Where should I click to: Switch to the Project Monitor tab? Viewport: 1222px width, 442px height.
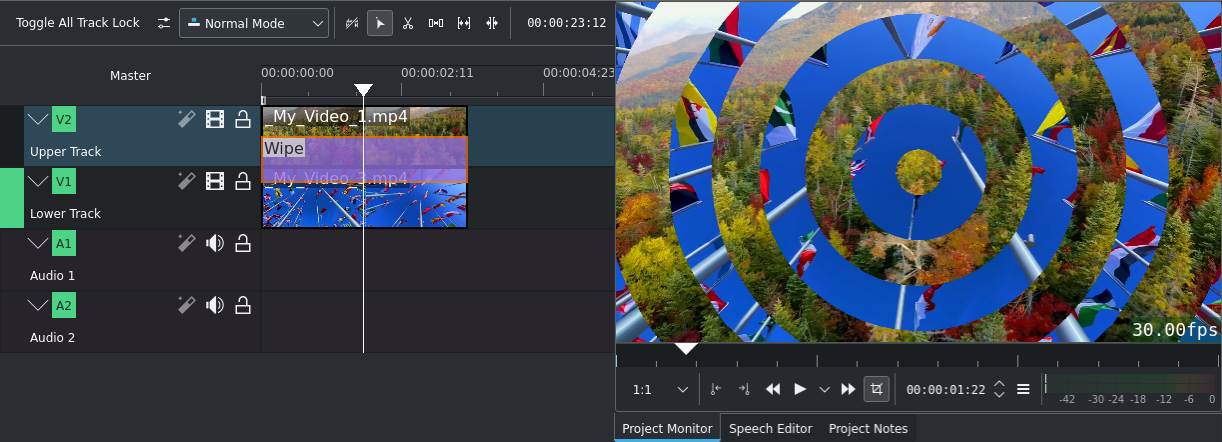click(667, 428)
